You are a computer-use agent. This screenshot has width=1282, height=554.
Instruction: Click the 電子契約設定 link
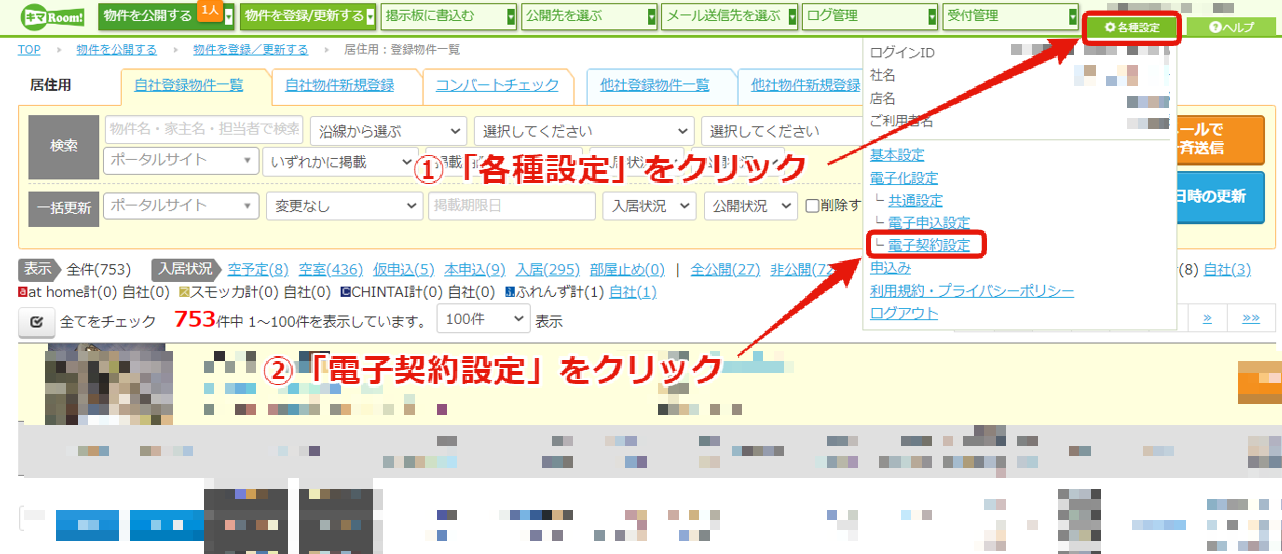tap(929, 245)
